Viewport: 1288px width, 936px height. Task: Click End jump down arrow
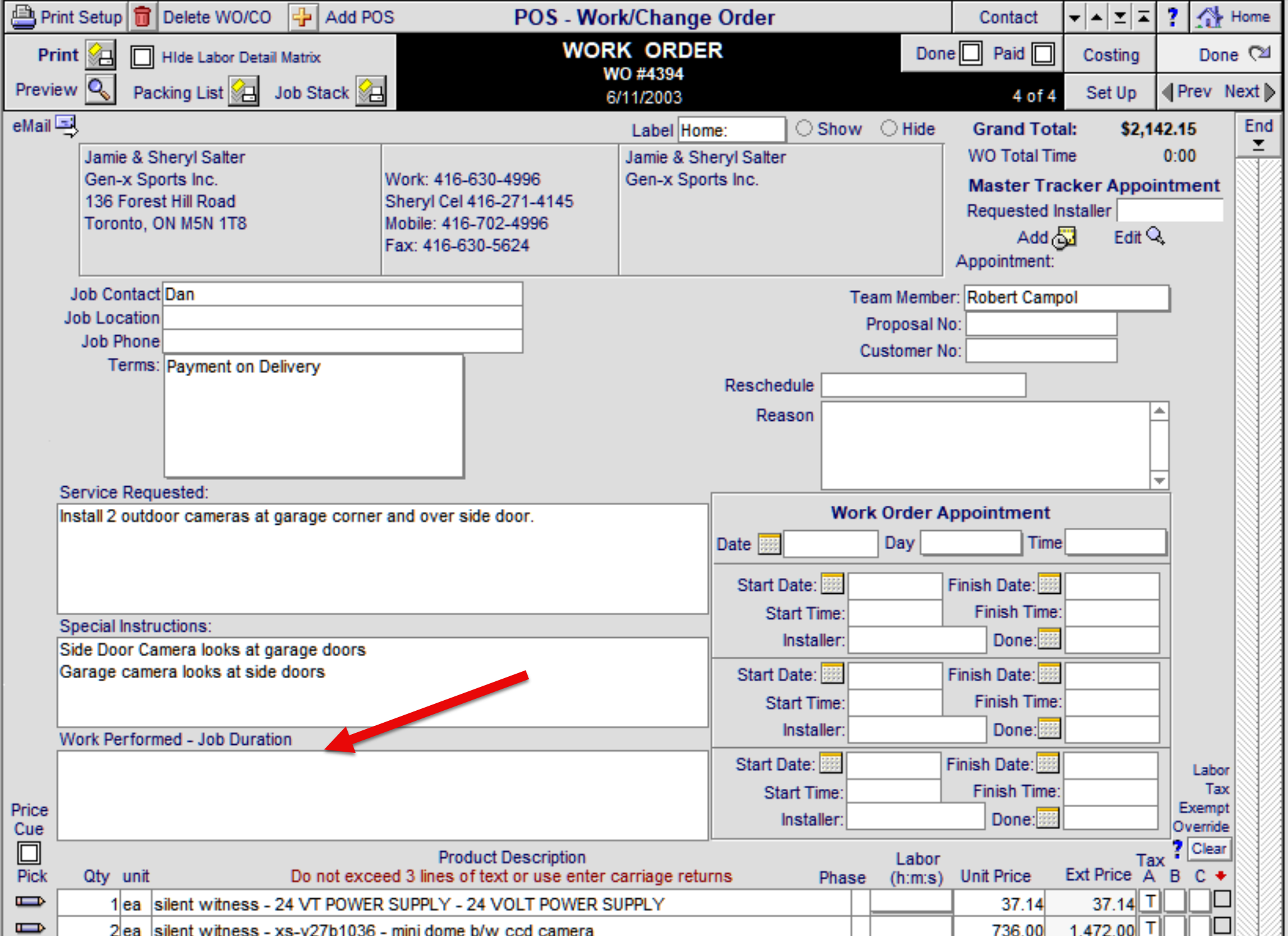(x=1258, y=145)
